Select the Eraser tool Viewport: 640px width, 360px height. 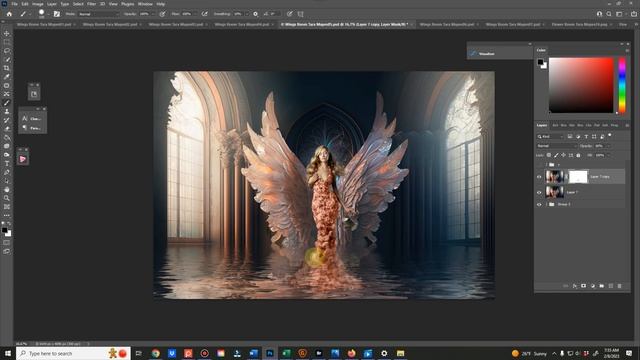coord(7,129)
